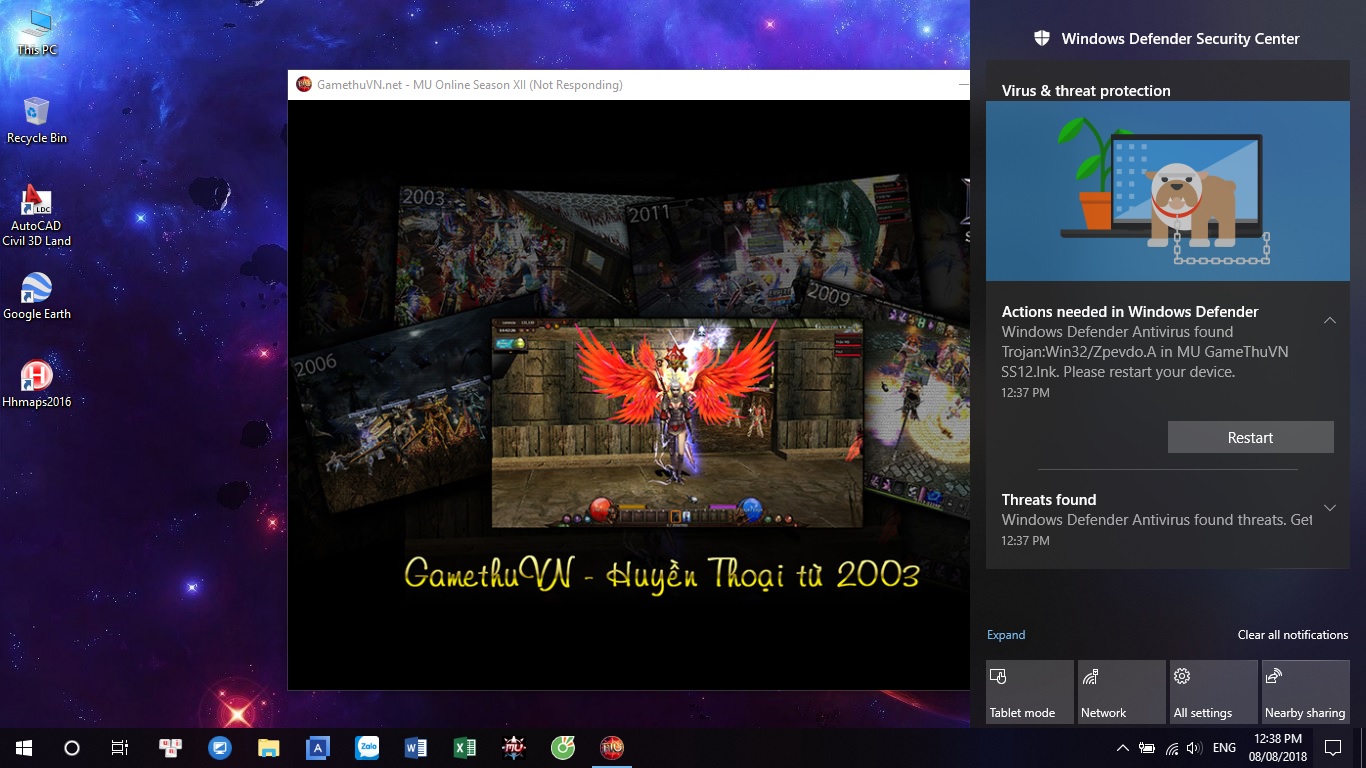Toggle Nearby sharing quick action
1366x768 pixels.
tap(1306, 692)
